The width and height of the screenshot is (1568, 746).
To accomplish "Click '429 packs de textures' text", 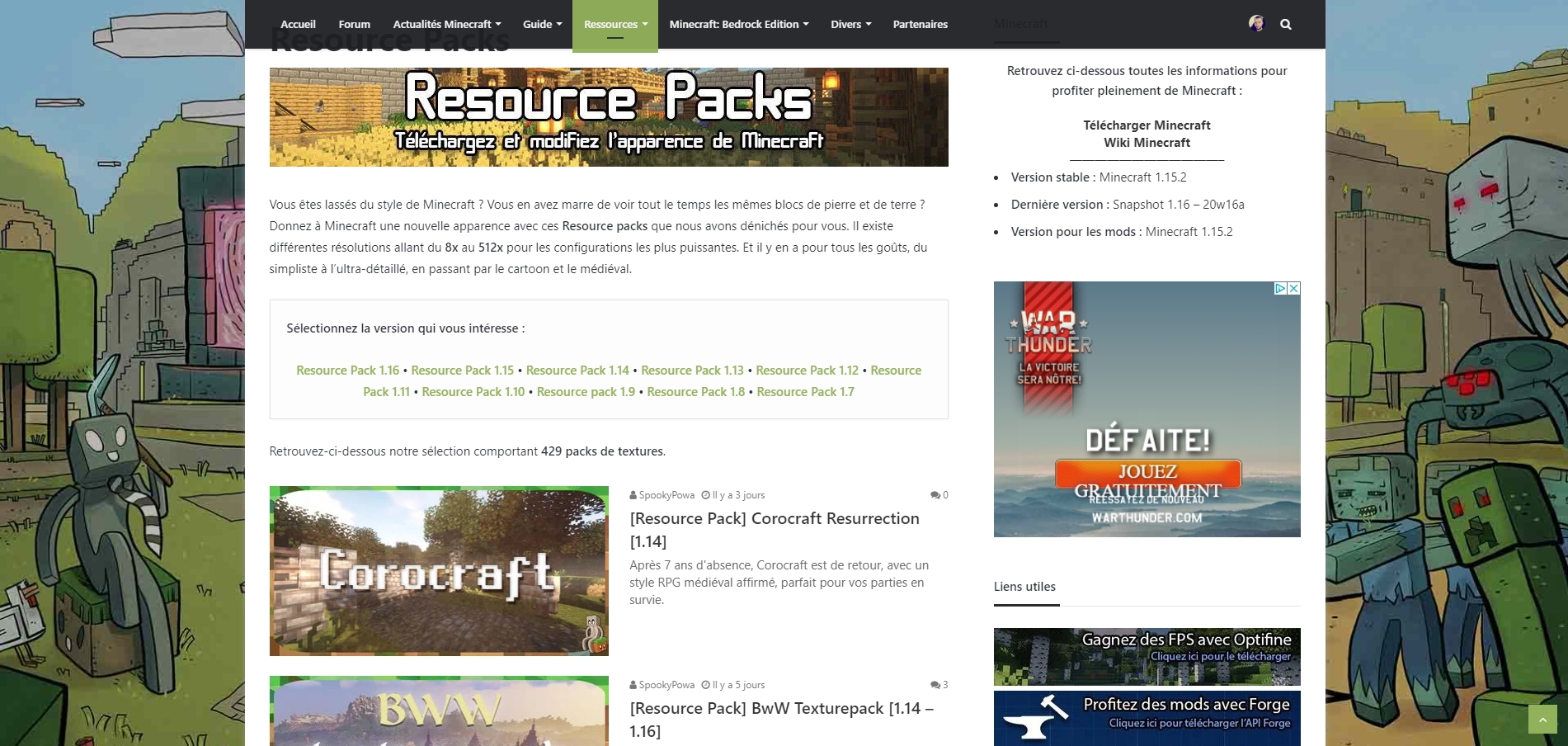I will point(602,451).
